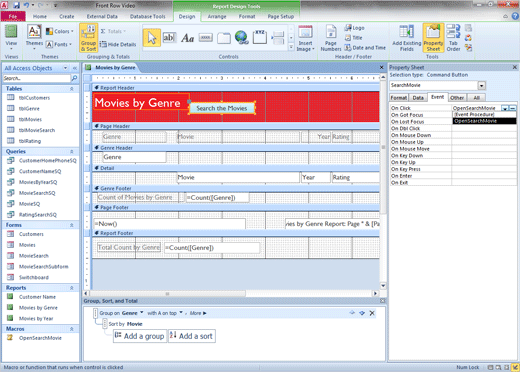Image resolution: width=520 pixels, height=372 pixels.
Task: Insert a Logo in the header
Action: (355, 28)
